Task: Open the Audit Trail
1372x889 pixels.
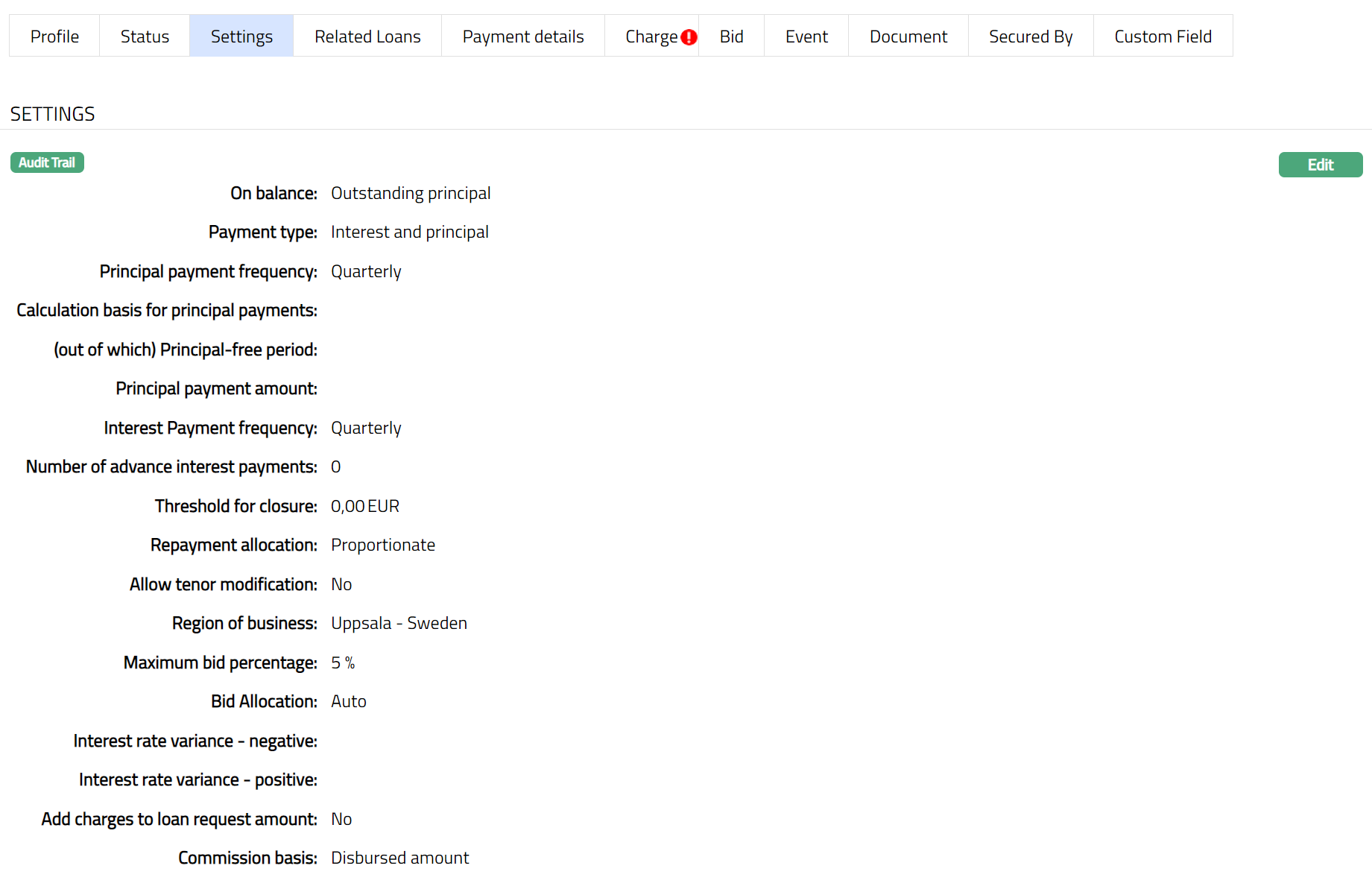Action: coord(47,162)
